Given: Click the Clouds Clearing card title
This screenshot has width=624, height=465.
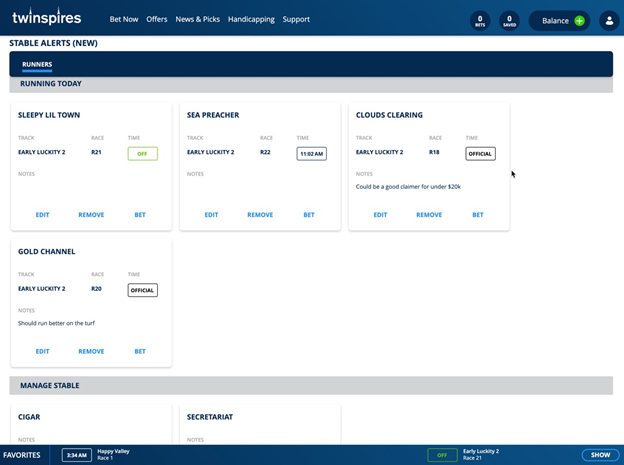Looking at the screenshot, I should point(389,115).
